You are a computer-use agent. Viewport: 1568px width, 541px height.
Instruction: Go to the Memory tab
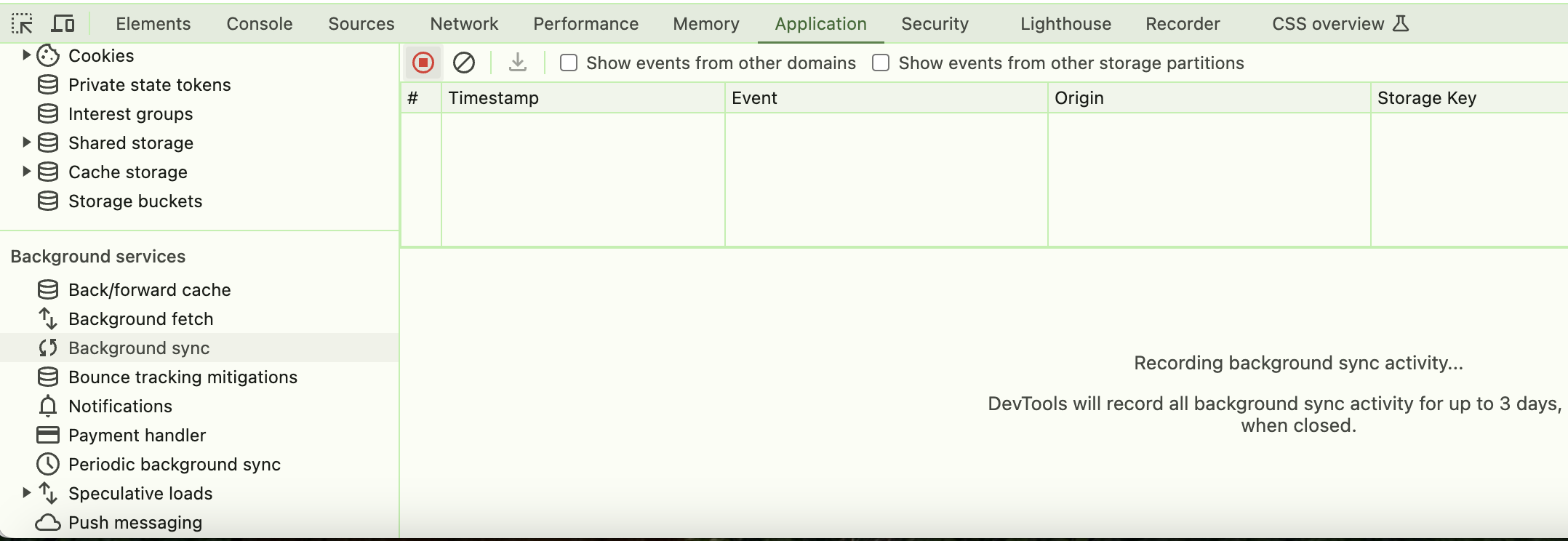coord(706,24)
